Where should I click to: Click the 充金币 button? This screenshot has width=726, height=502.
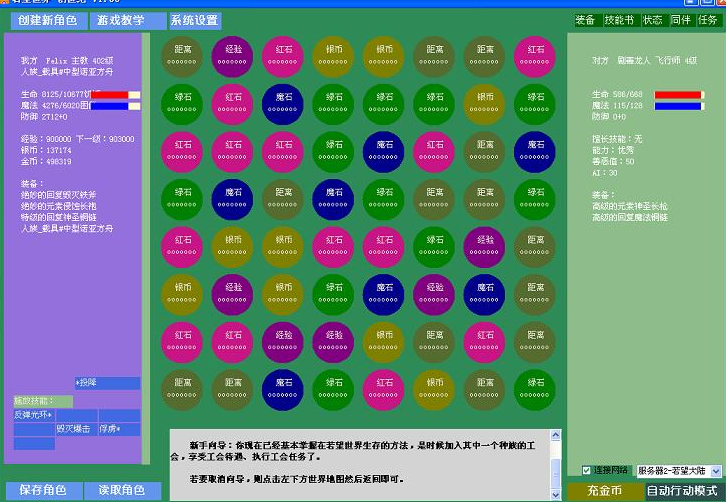click(605, 490)
